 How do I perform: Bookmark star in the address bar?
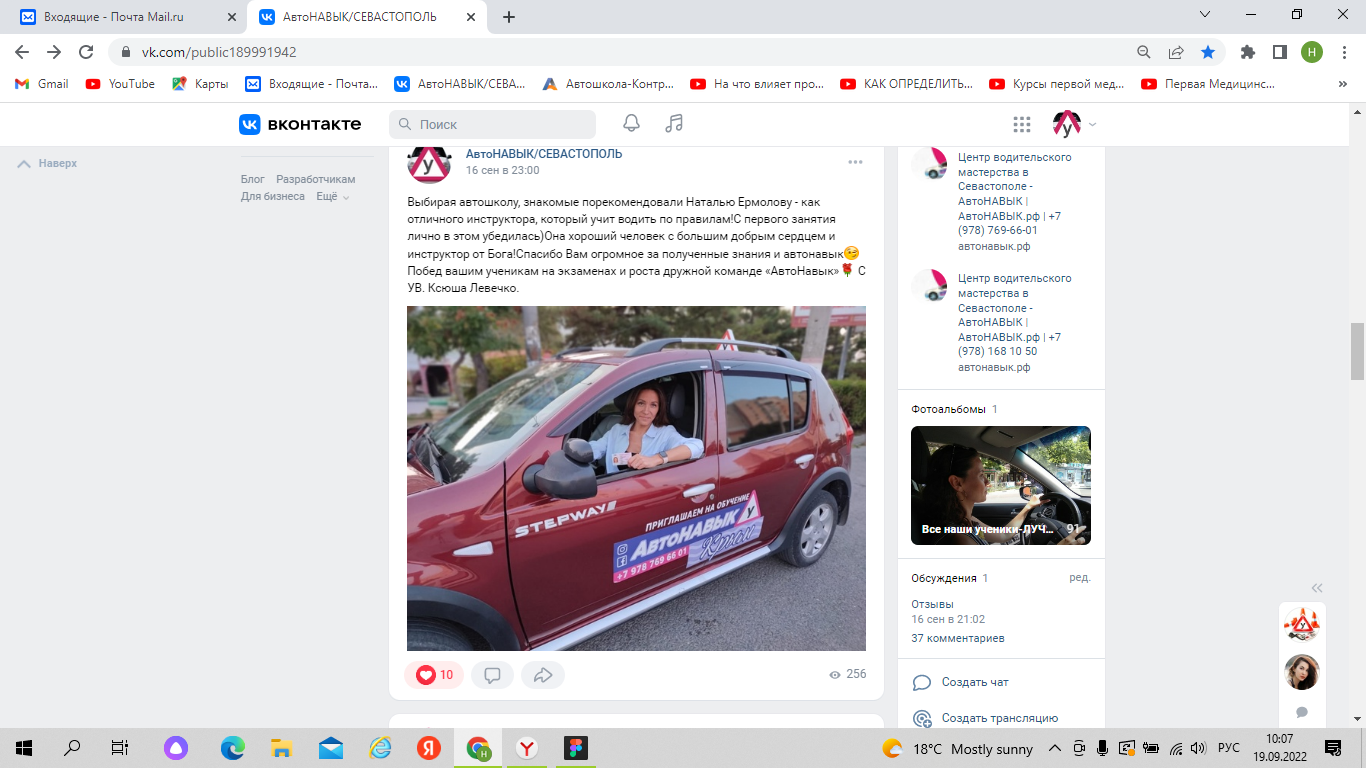pyautogui.click(x=1208, y=52)
